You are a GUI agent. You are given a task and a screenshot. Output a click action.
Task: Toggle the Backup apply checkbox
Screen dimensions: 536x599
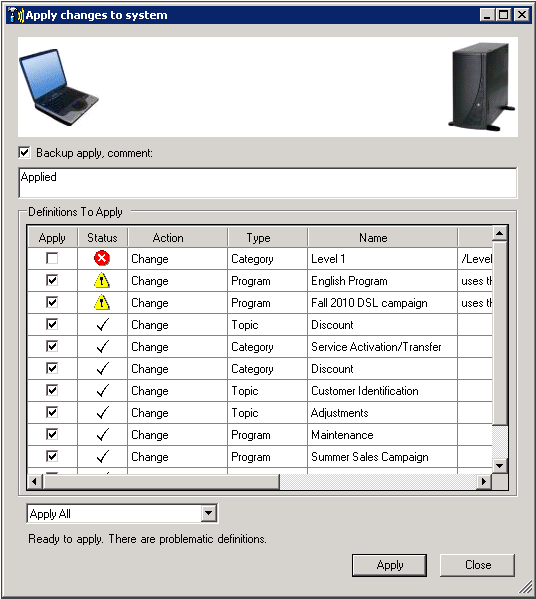24,153
